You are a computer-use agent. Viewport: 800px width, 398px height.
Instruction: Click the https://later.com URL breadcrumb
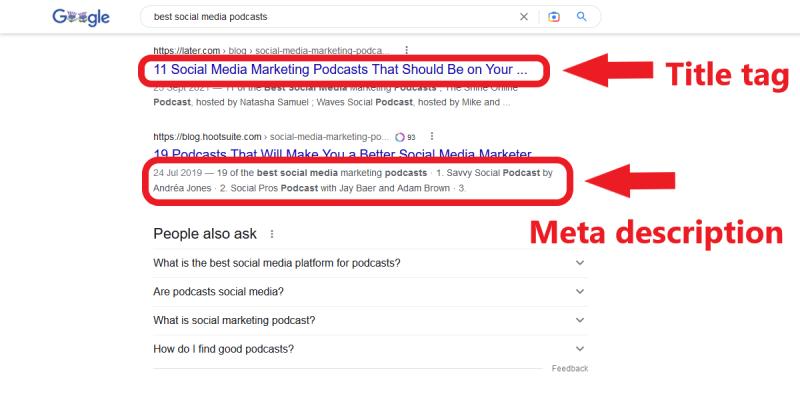click(271, 51)
